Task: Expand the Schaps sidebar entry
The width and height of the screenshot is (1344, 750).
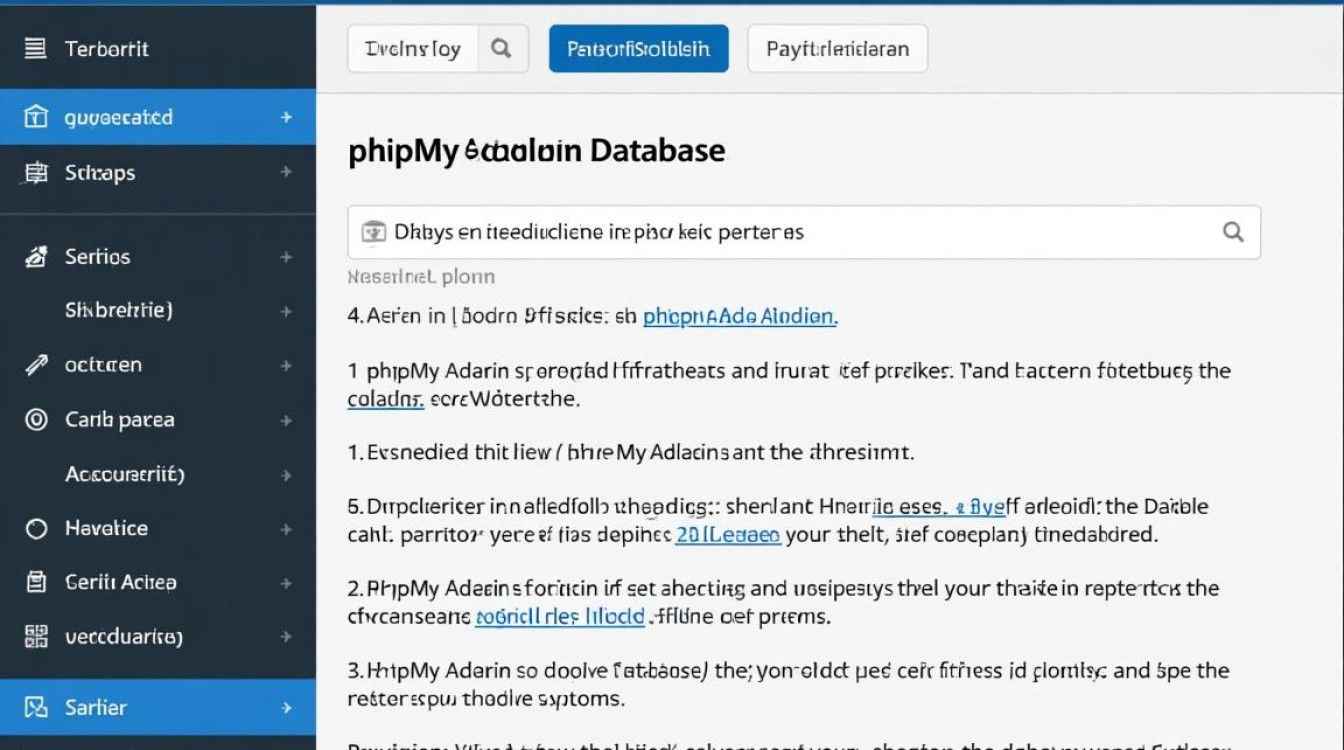Action: point(289,172)
